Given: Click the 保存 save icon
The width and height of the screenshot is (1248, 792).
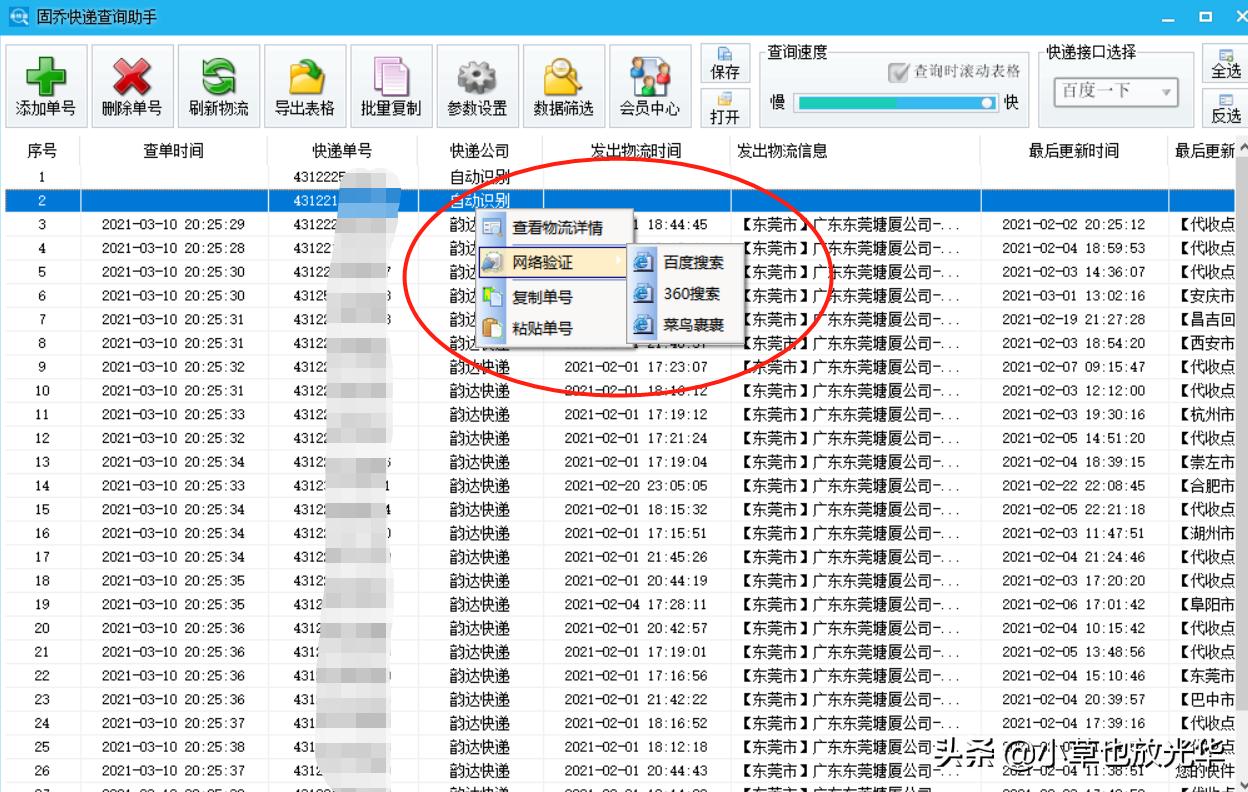Looking at the screenshot, I should 727,62.
